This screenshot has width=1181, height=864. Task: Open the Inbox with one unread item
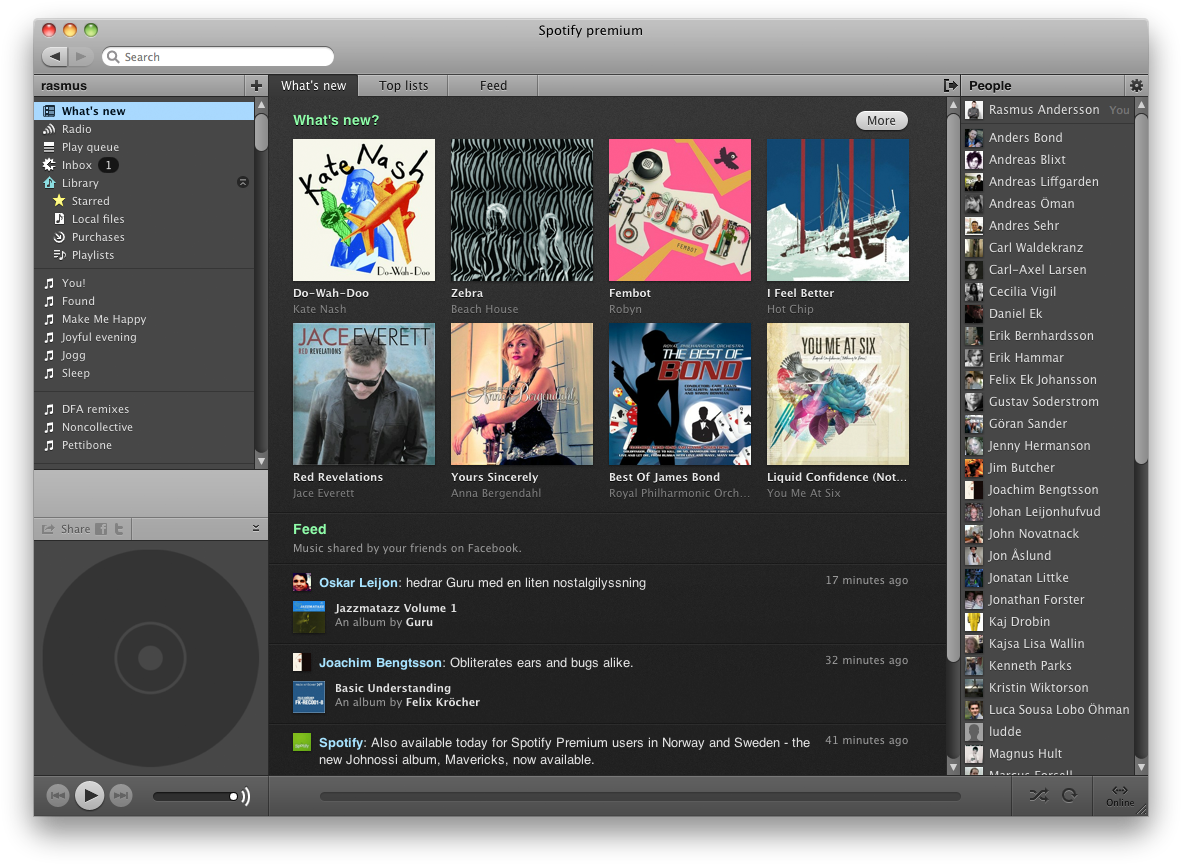click(x=76, y=164)
